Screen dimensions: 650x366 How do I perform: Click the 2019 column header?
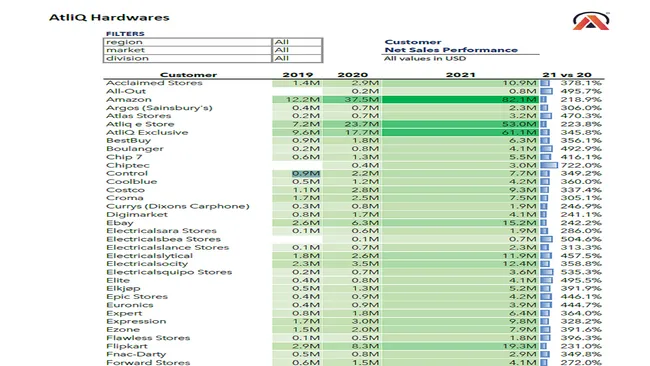tap(298, 75)
